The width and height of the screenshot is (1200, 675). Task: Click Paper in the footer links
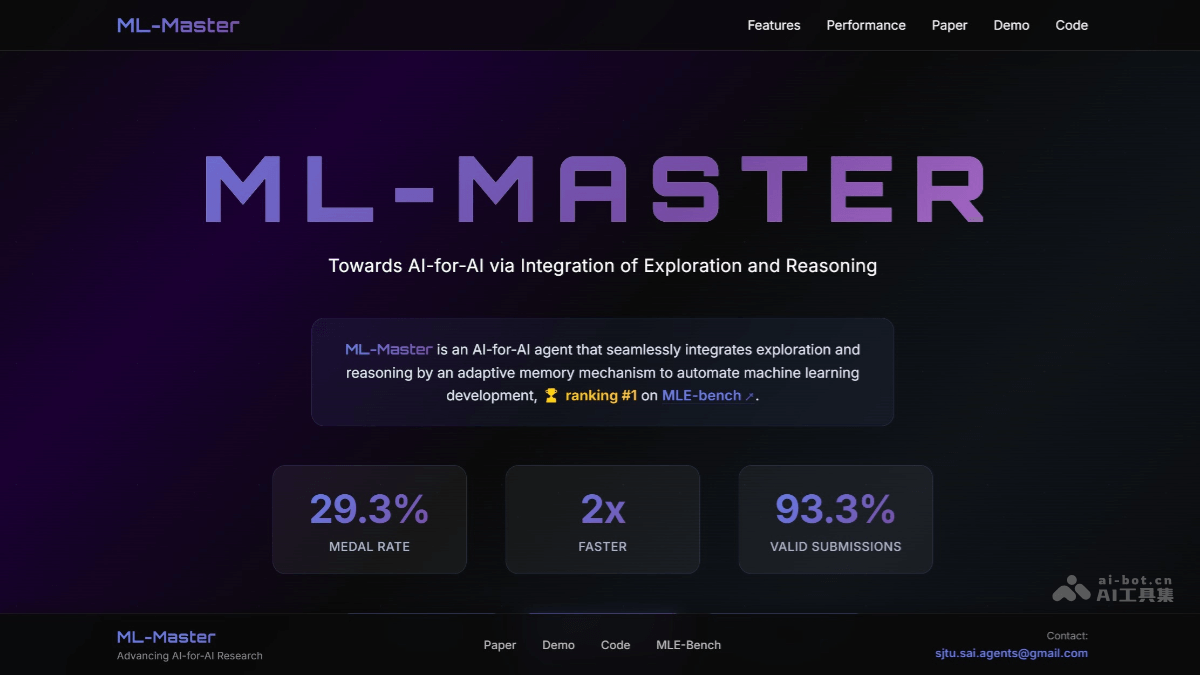point(500,645)
